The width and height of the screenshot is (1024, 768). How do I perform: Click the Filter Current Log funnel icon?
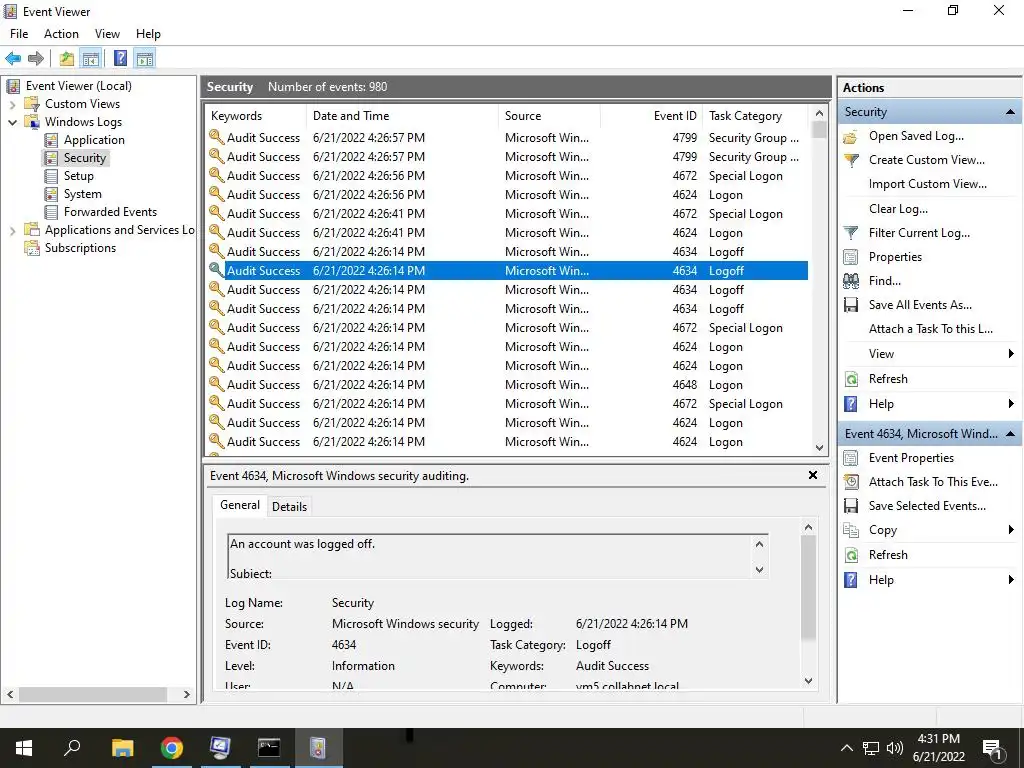click(x=851, y=233)
